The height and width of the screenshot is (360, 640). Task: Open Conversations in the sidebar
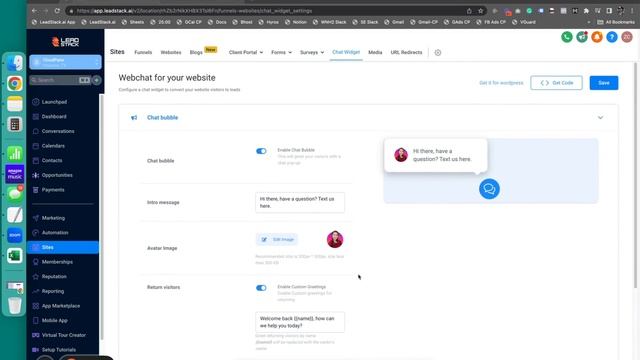[x=58, y=131]
